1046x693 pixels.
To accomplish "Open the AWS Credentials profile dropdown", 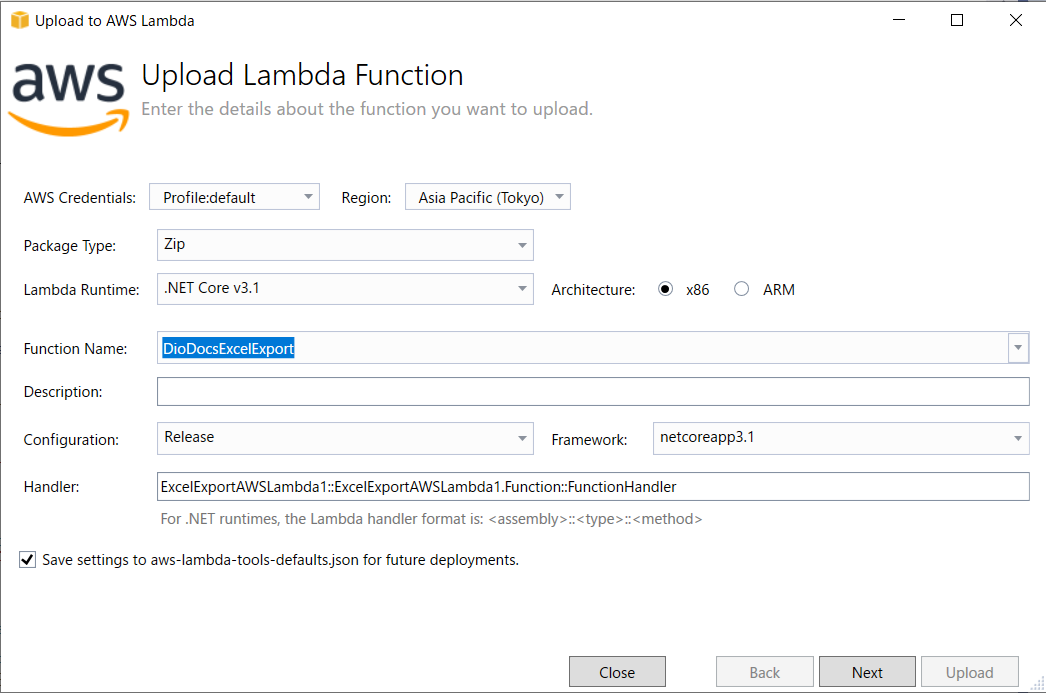I will 234,197.
